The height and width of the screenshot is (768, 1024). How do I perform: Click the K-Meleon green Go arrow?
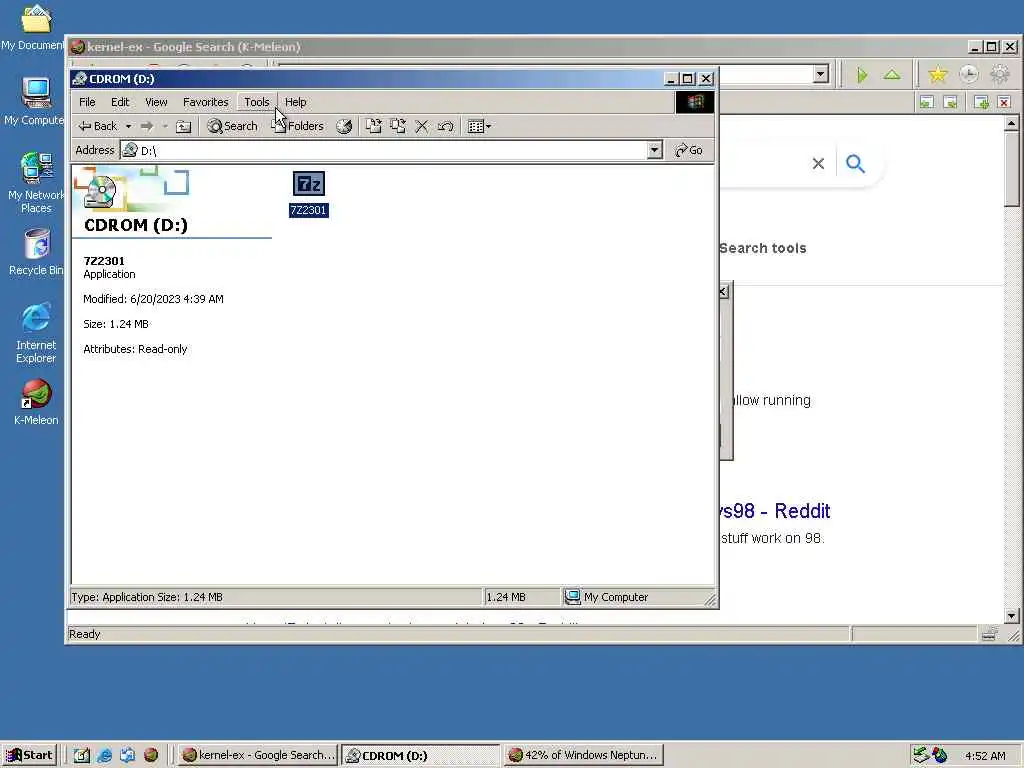(x=862, y=75)
